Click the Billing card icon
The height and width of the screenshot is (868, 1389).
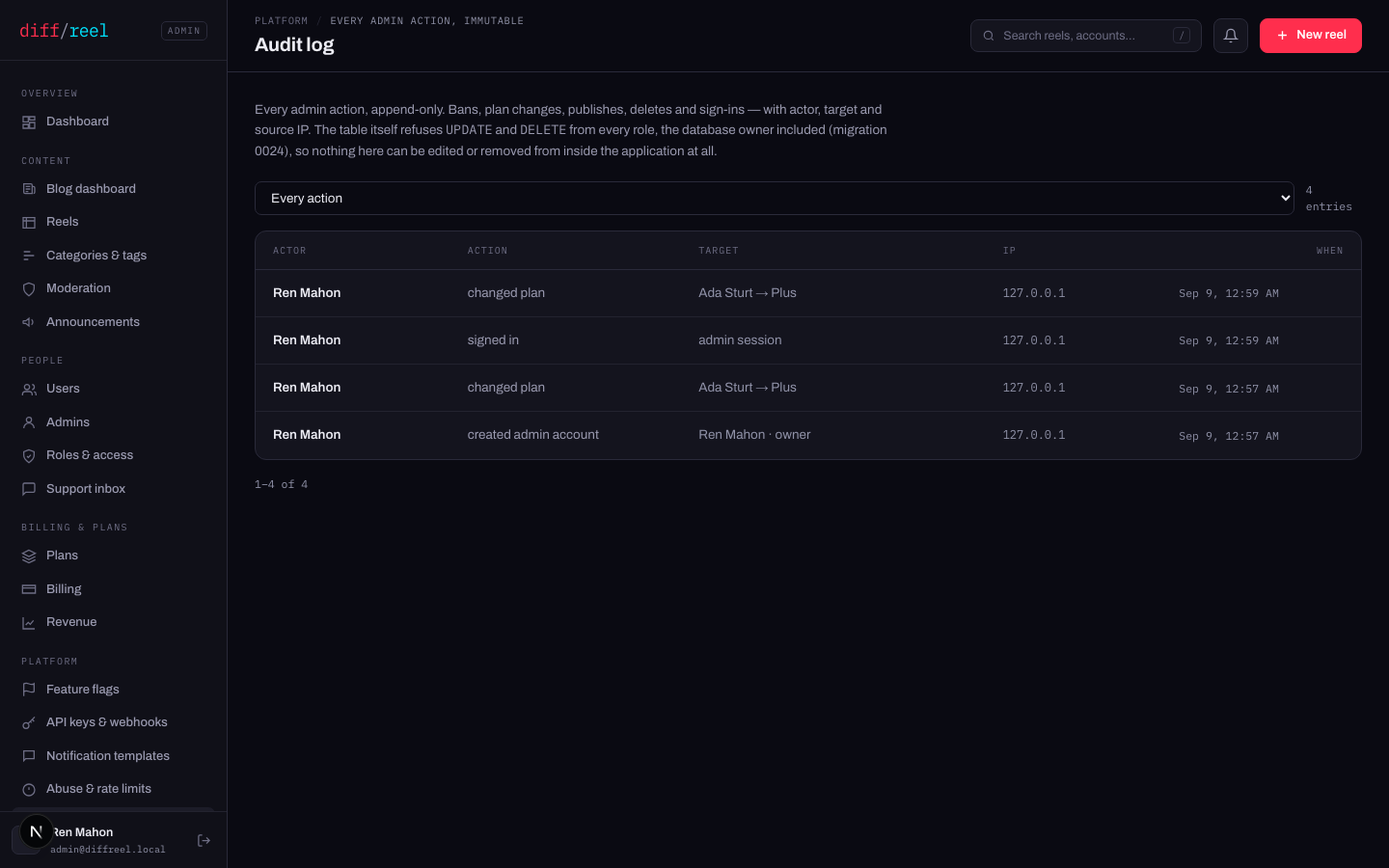[x=29, y=589]
